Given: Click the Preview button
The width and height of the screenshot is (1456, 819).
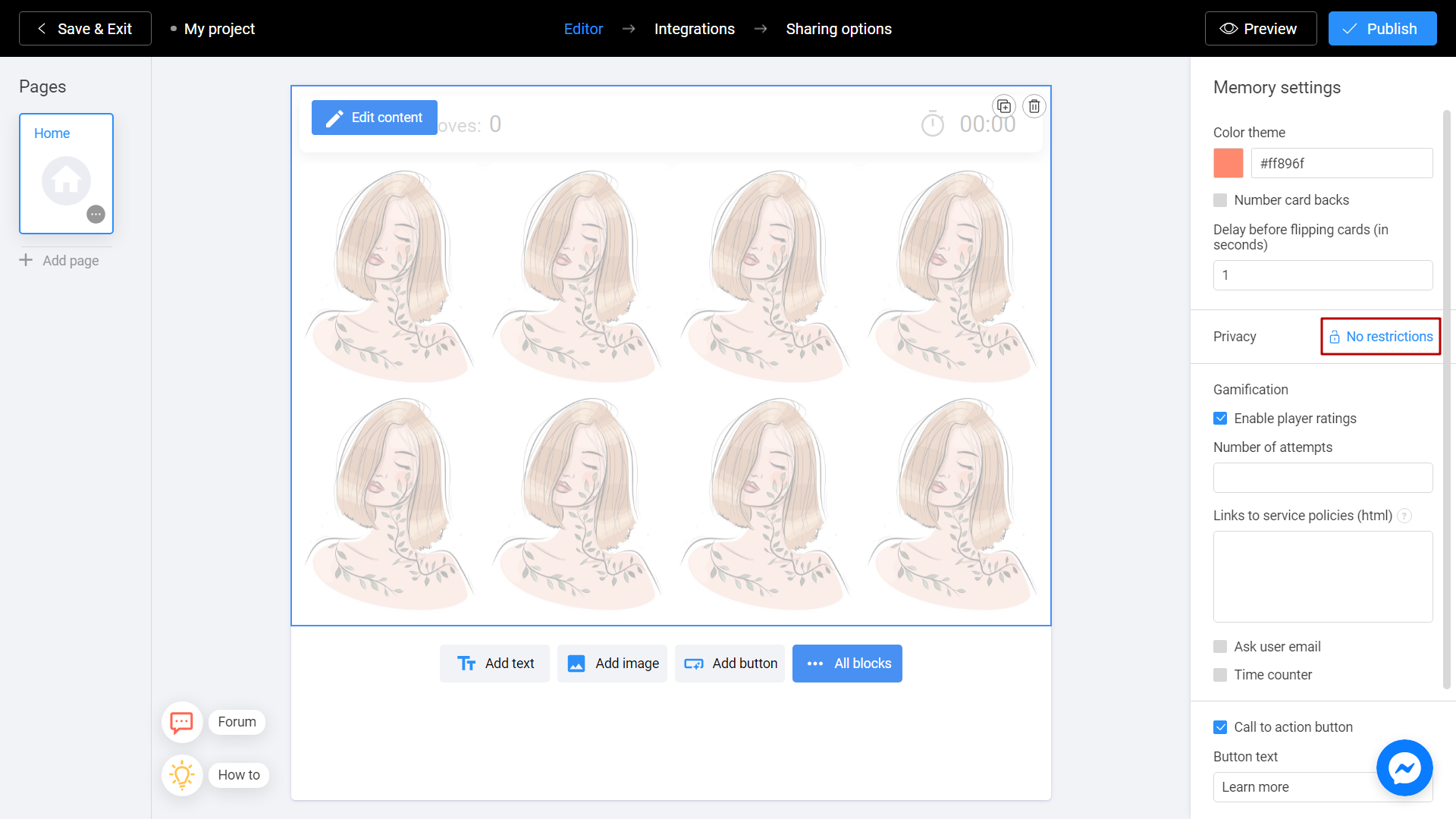Looking at the screenshot, I should [x=1259, y=28].
